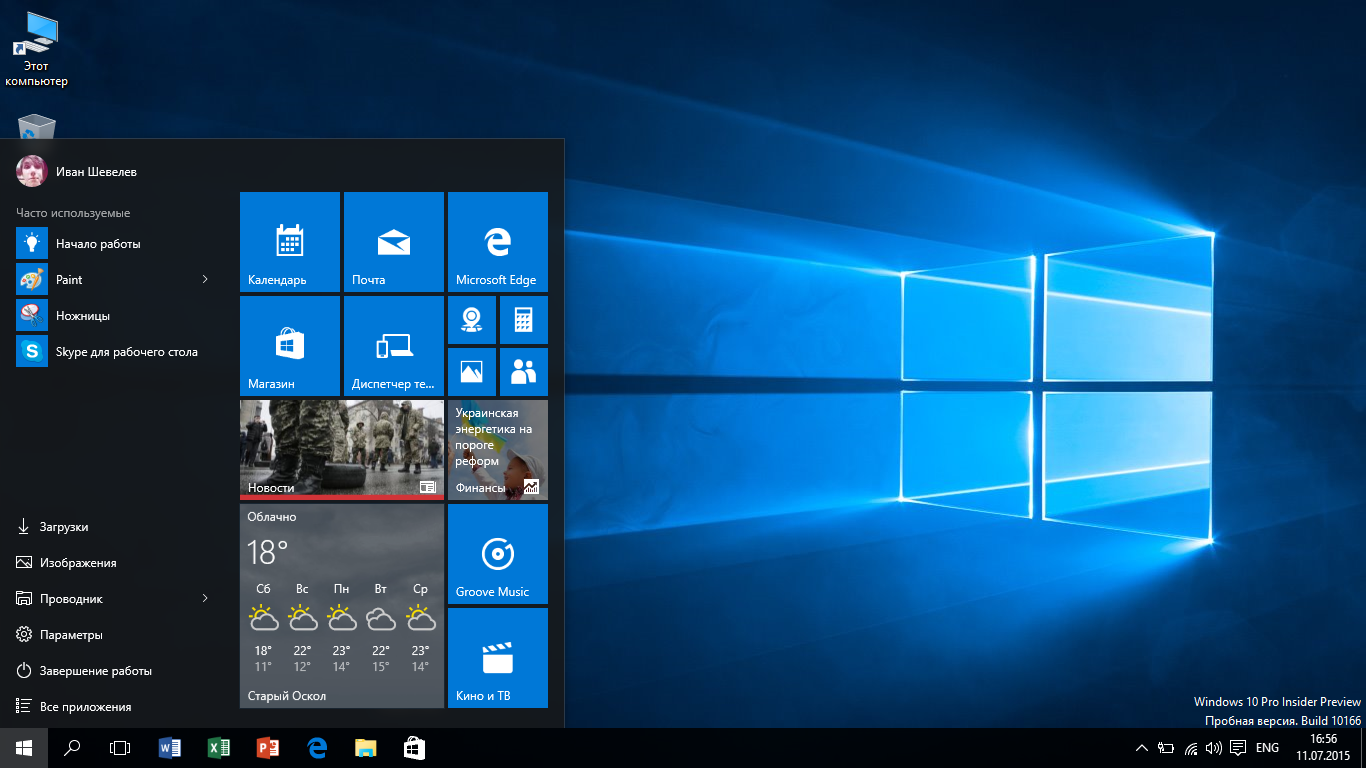Open Параметры from the Start menu

71,635
